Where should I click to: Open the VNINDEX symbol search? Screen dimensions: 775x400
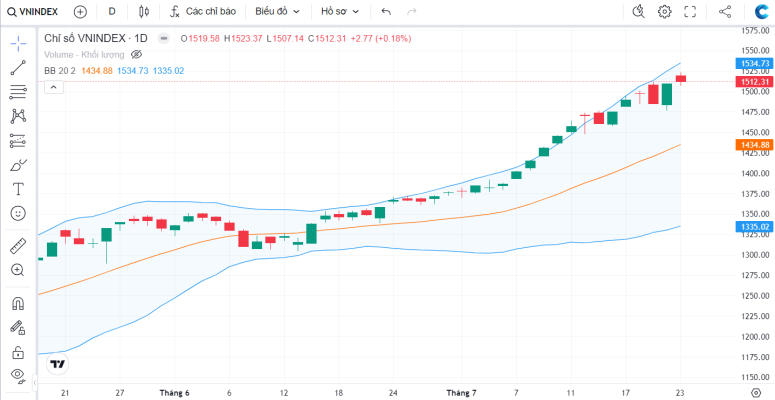pos(33,11)
